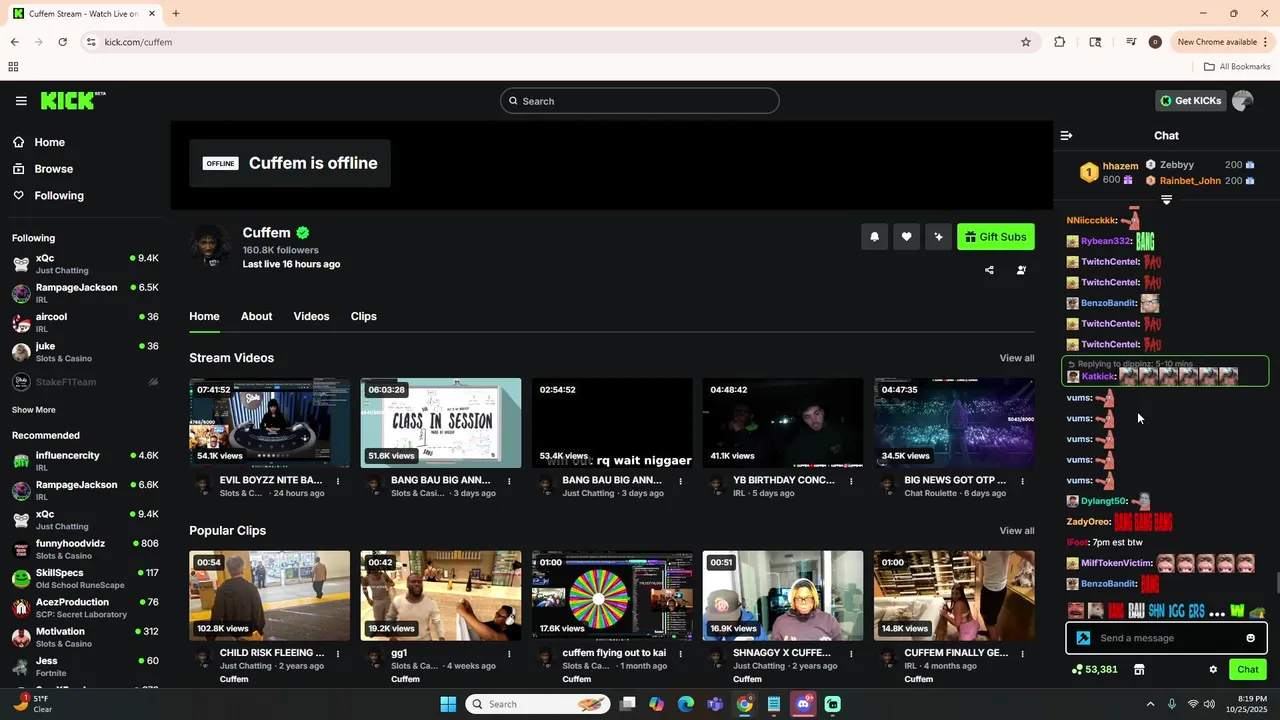Open Microsoft Edge from taskbar
The height and width of the screenshot is (720, 1280).
pos(685,704)
